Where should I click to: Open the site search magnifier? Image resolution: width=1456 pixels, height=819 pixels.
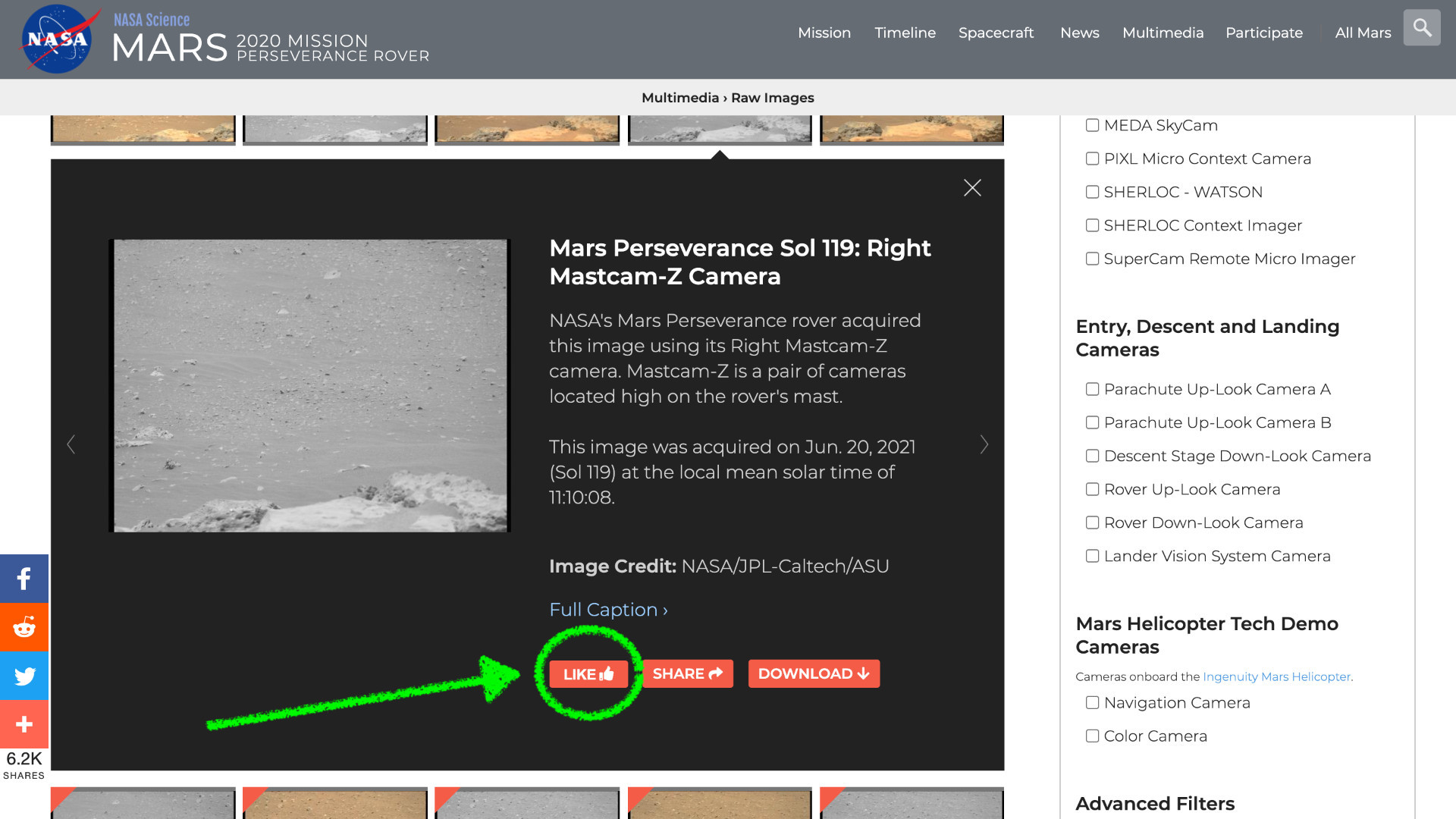click(1422, 28)
